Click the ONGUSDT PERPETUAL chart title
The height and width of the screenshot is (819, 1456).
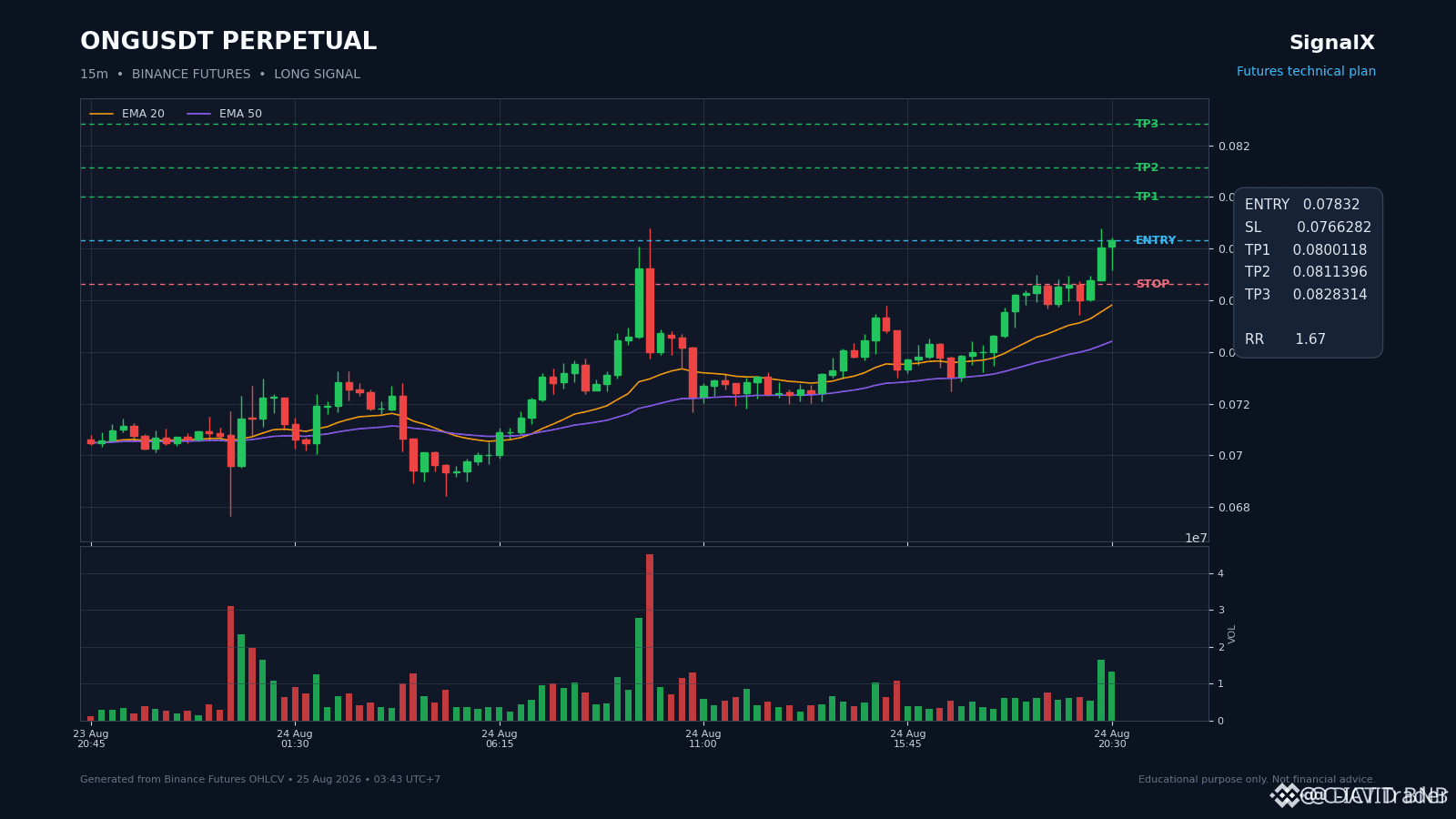tap(228, 42)
